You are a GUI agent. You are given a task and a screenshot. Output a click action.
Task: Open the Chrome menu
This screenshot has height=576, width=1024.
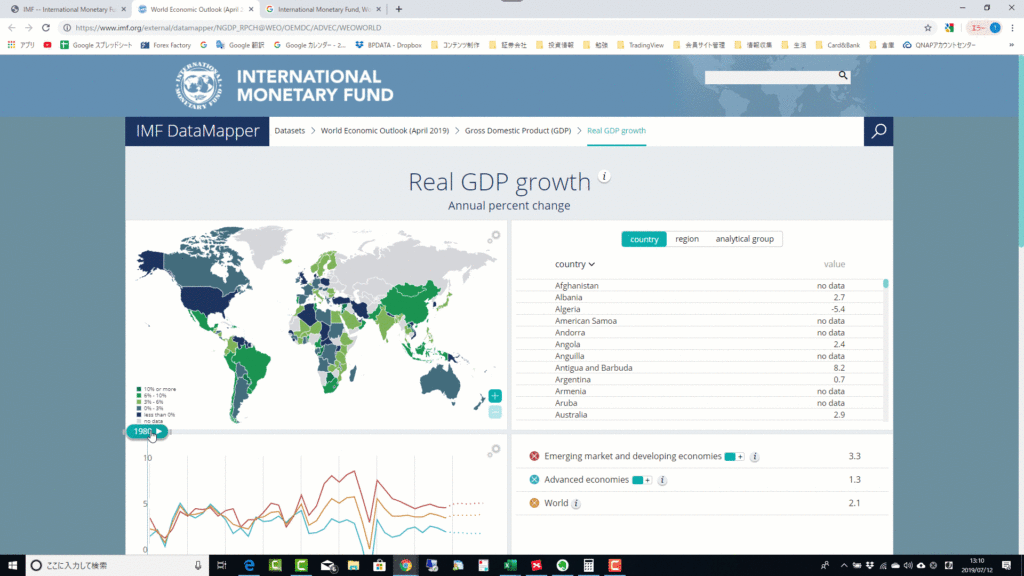pos(1012,27)
